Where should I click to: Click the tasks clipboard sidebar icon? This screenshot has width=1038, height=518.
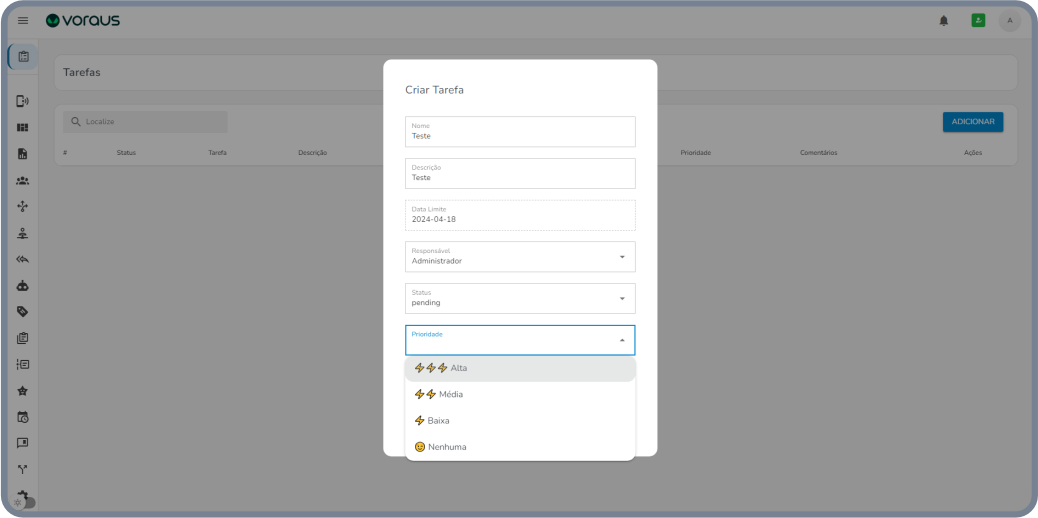click(23, 57)
